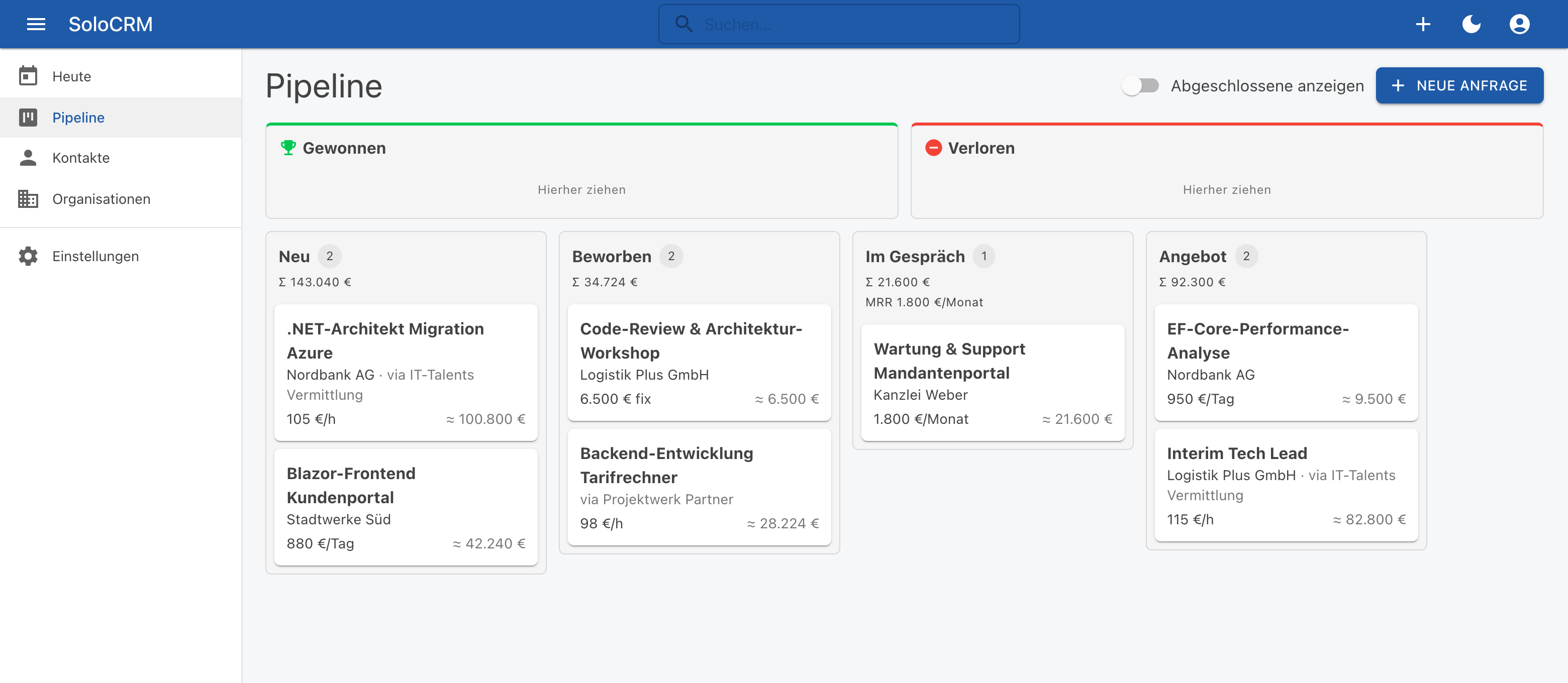Click the Neu column heading
The width and height of the screenshot is (1568, 683).
pyautogui.click(x=294, y=257)
